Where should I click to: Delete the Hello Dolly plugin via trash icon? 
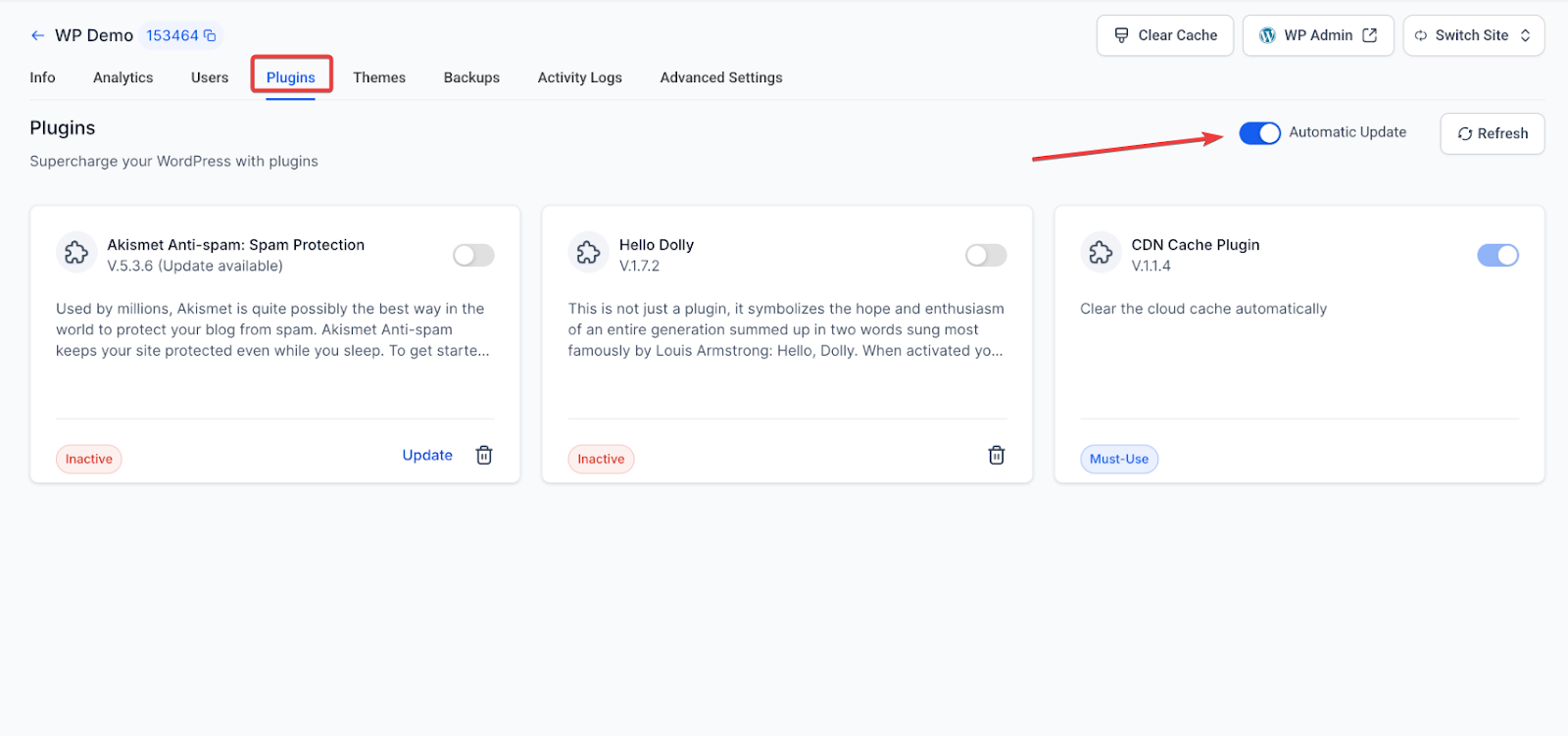pyautogui.click(x=997, y=455)
